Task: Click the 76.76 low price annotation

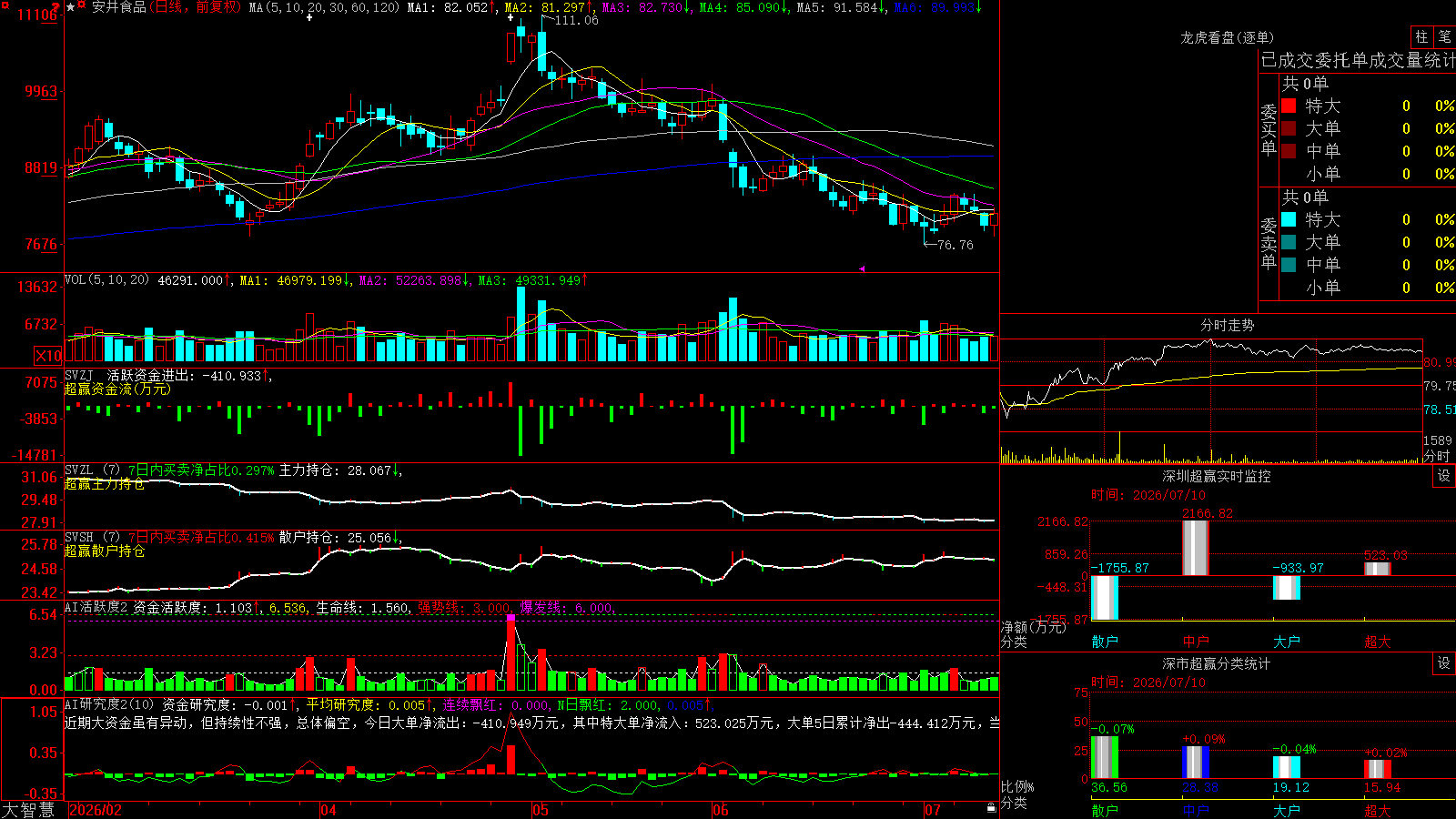Action: tap(955, 245)
